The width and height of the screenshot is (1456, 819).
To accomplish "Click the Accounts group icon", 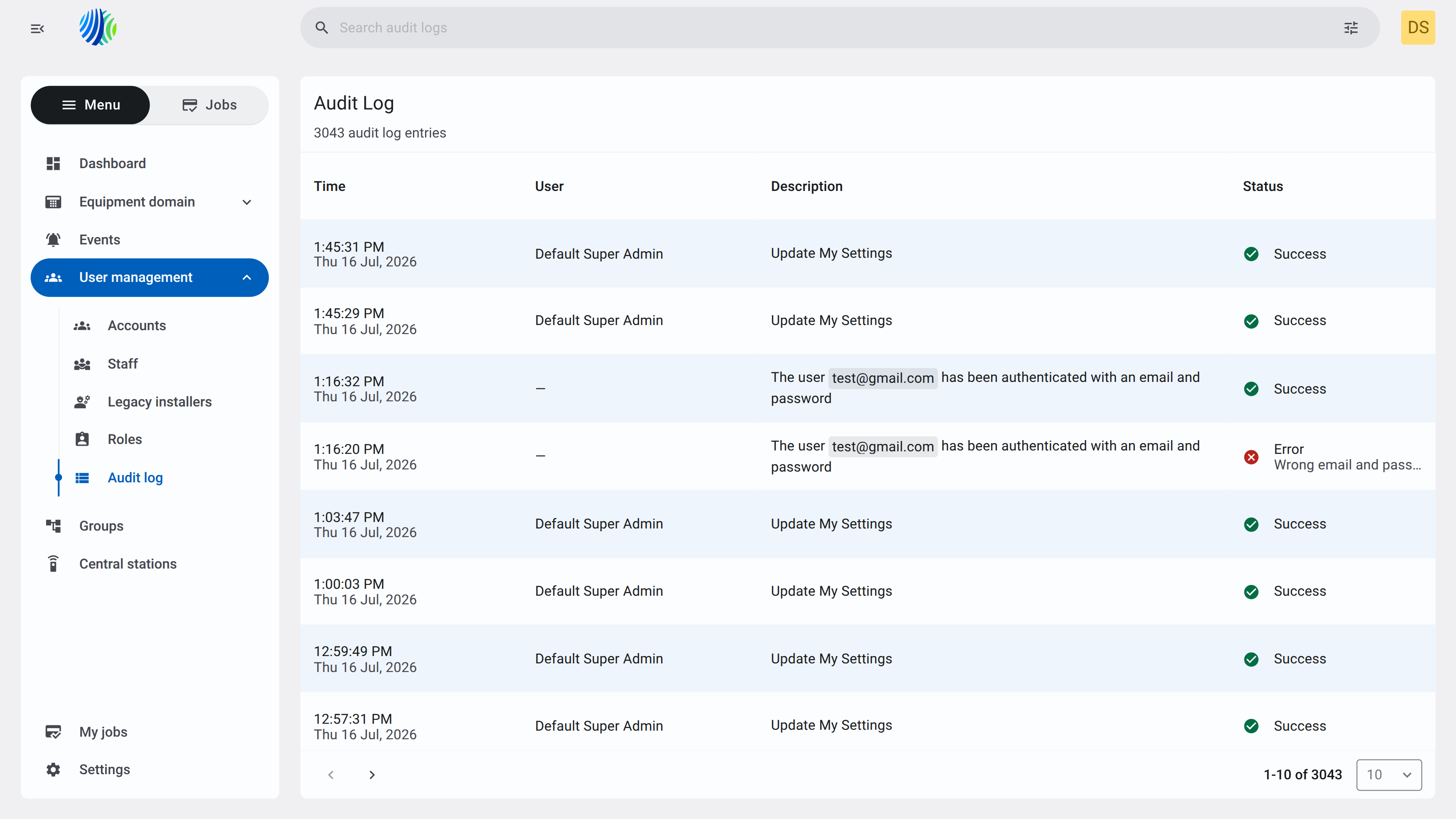I will (82, 325).
